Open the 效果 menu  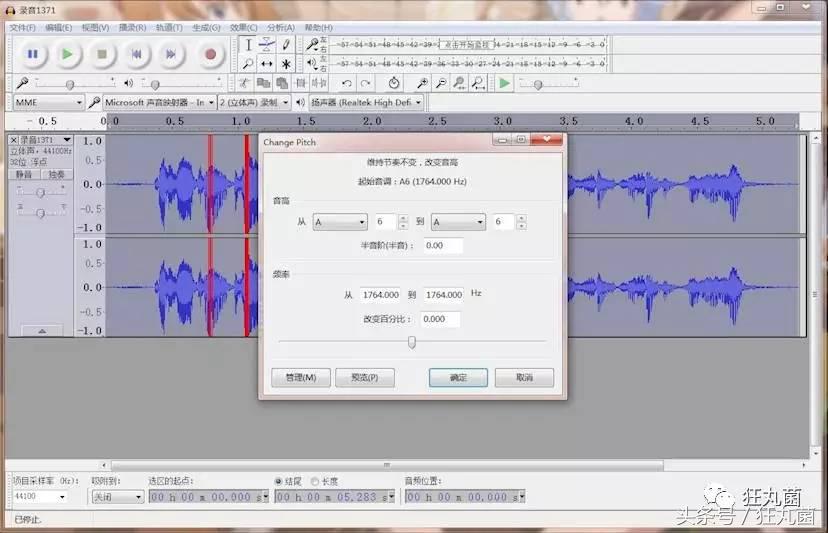point(243,27)
